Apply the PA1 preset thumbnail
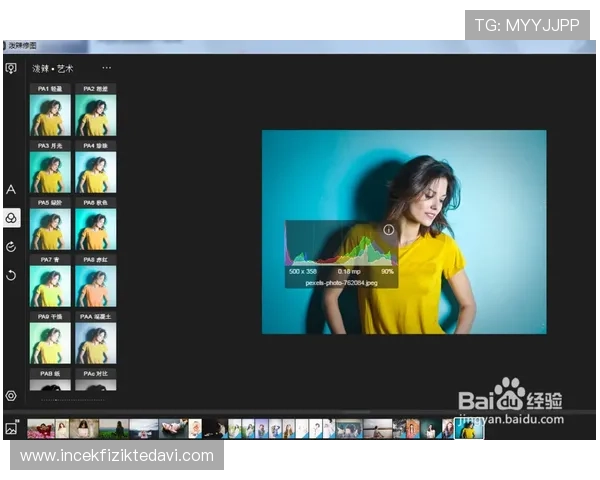The height and width of the screenshot is (480, 600). (x=50, y=116)
